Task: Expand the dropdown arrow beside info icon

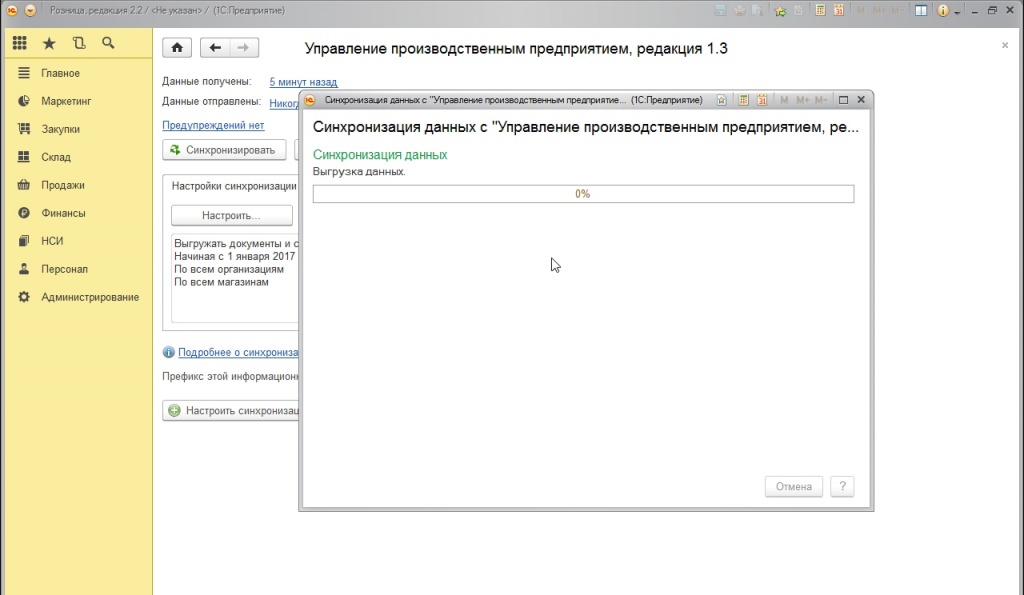Action: tap(957, 11)
